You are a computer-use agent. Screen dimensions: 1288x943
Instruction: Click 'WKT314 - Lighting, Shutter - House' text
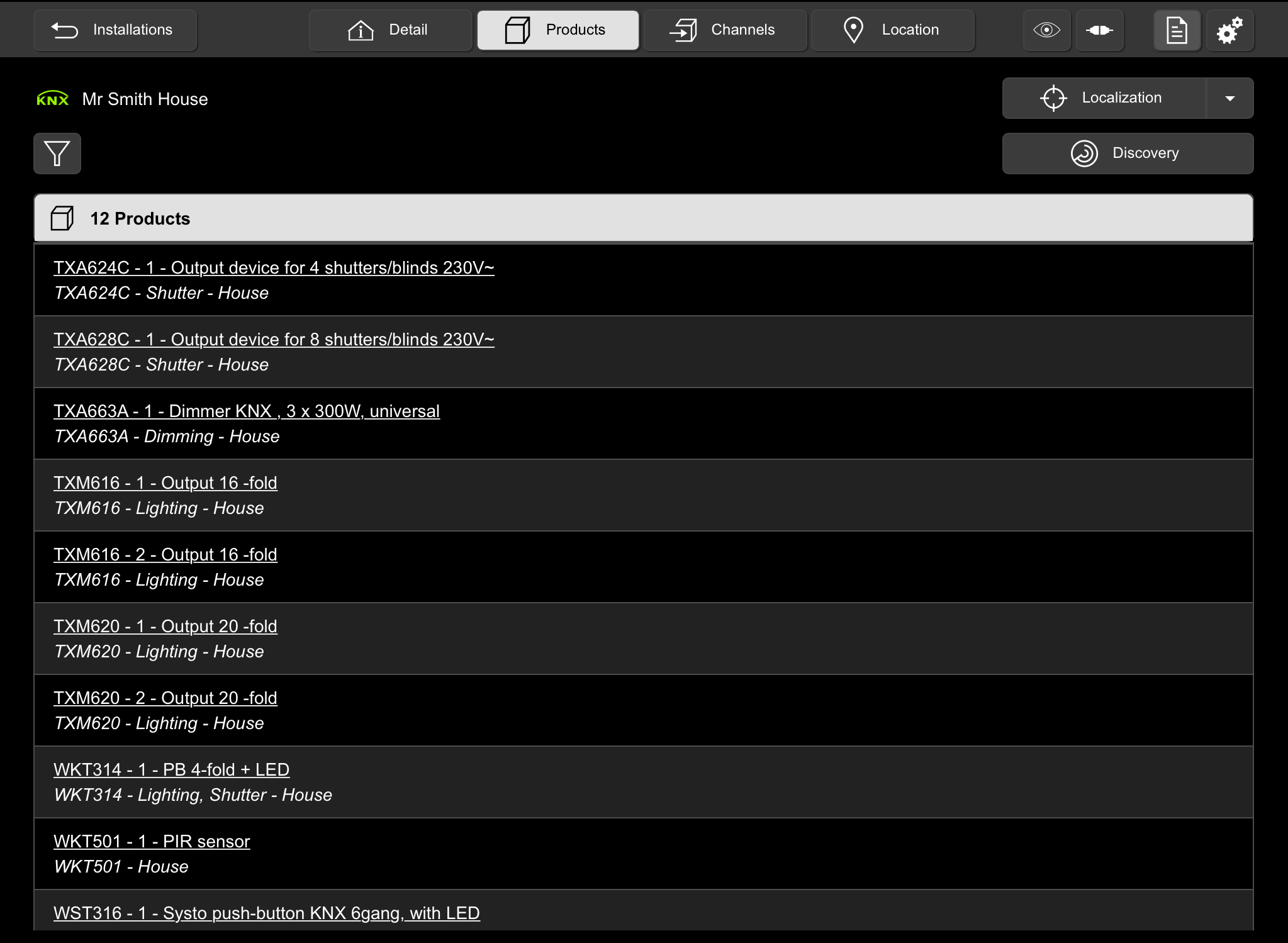(x=193, y=795)
